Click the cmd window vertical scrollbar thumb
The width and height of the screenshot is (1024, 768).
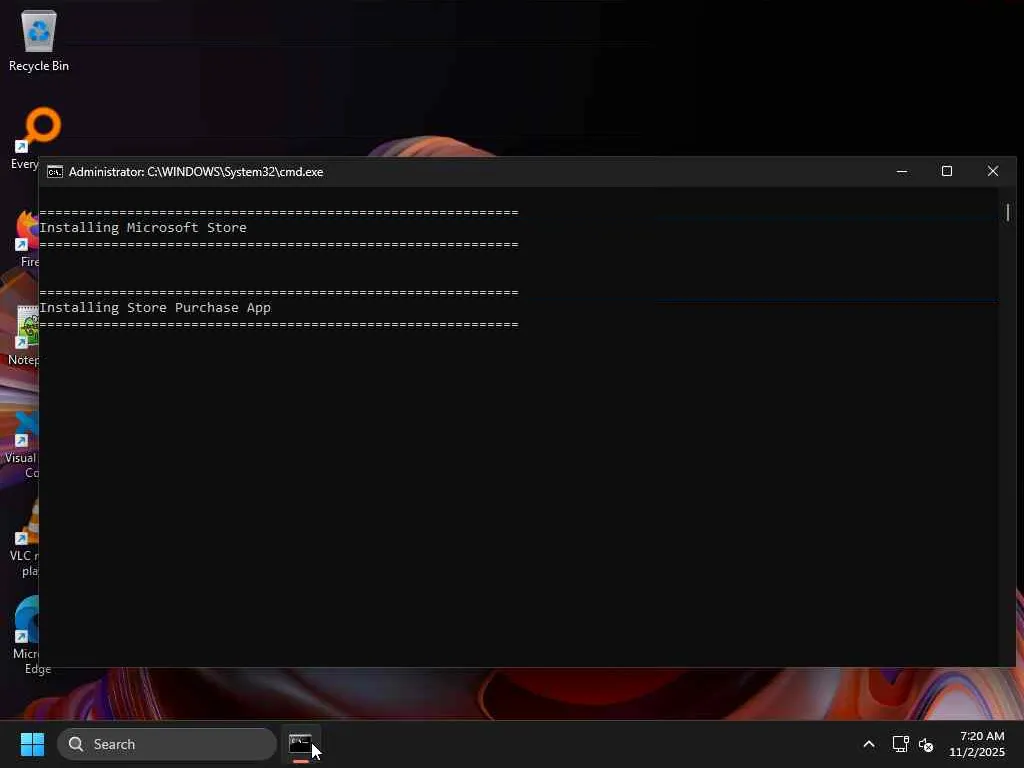pos(1008,212)
